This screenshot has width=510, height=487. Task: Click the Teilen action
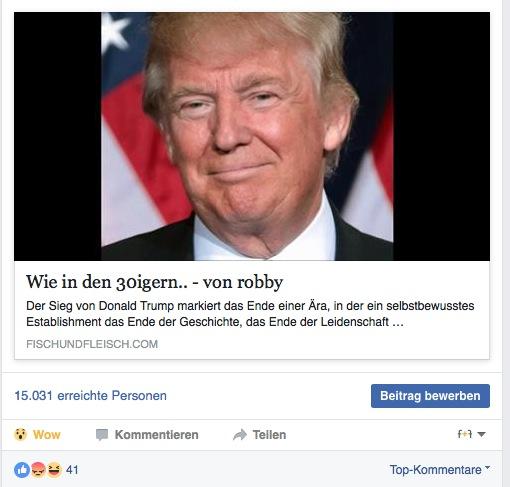tap(259, 435)
